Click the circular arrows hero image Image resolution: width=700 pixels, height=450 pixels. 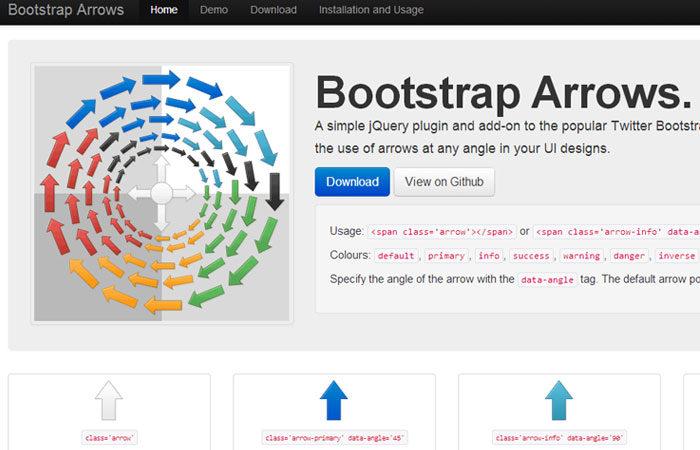coord(162,193)
